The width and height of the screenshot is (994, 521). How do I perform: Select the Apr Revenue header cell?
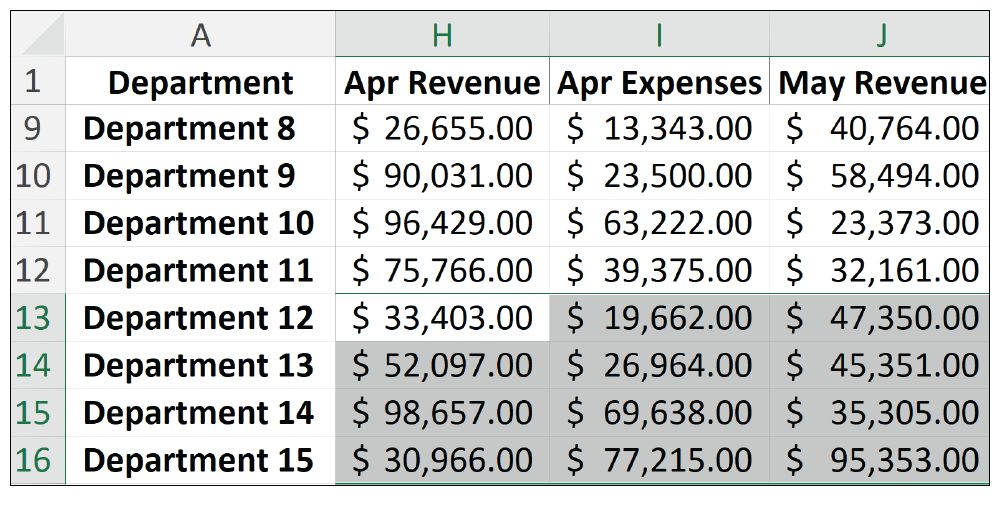442,82
